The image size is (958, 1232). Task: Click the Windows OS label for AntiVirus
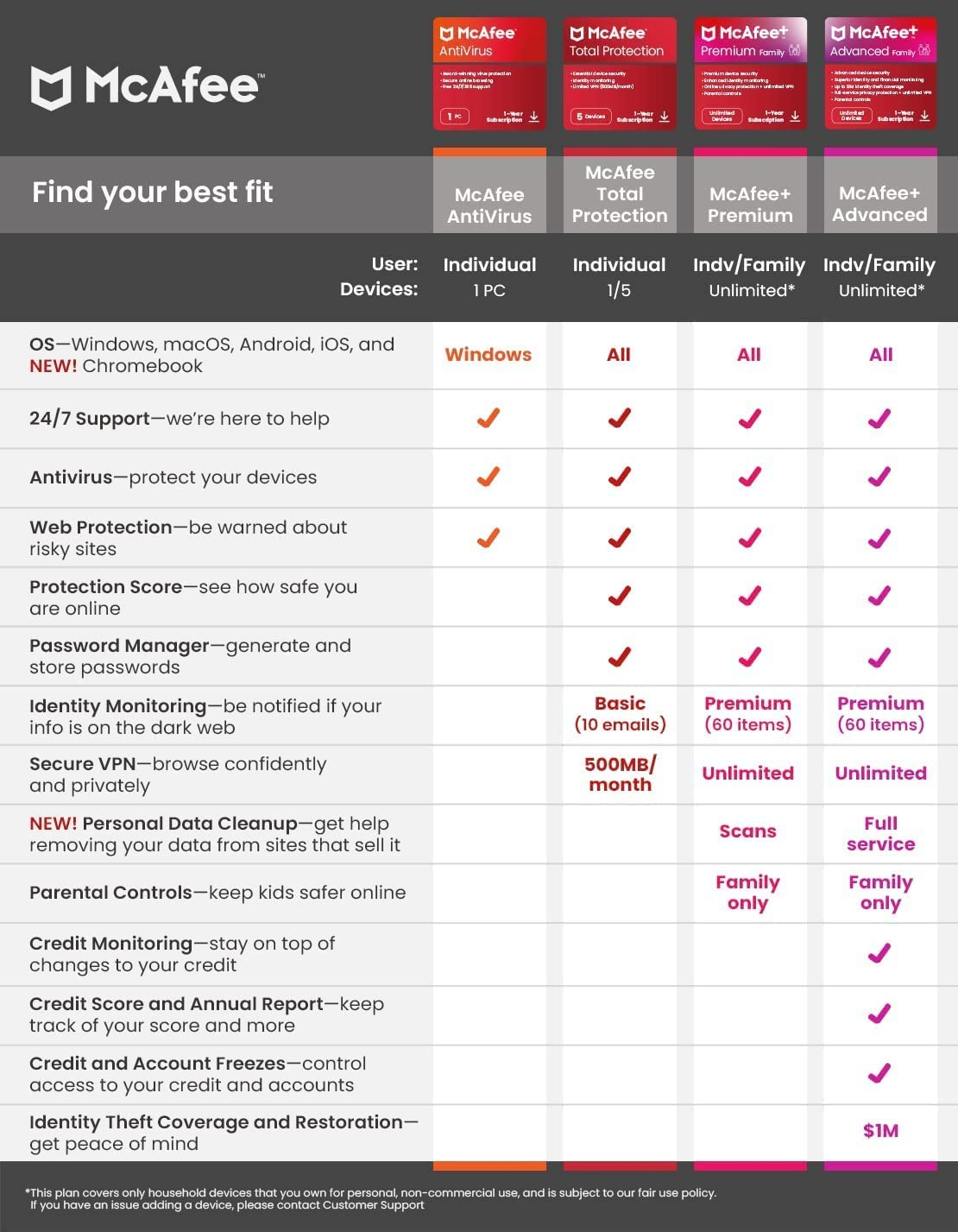tap(488, 355)
